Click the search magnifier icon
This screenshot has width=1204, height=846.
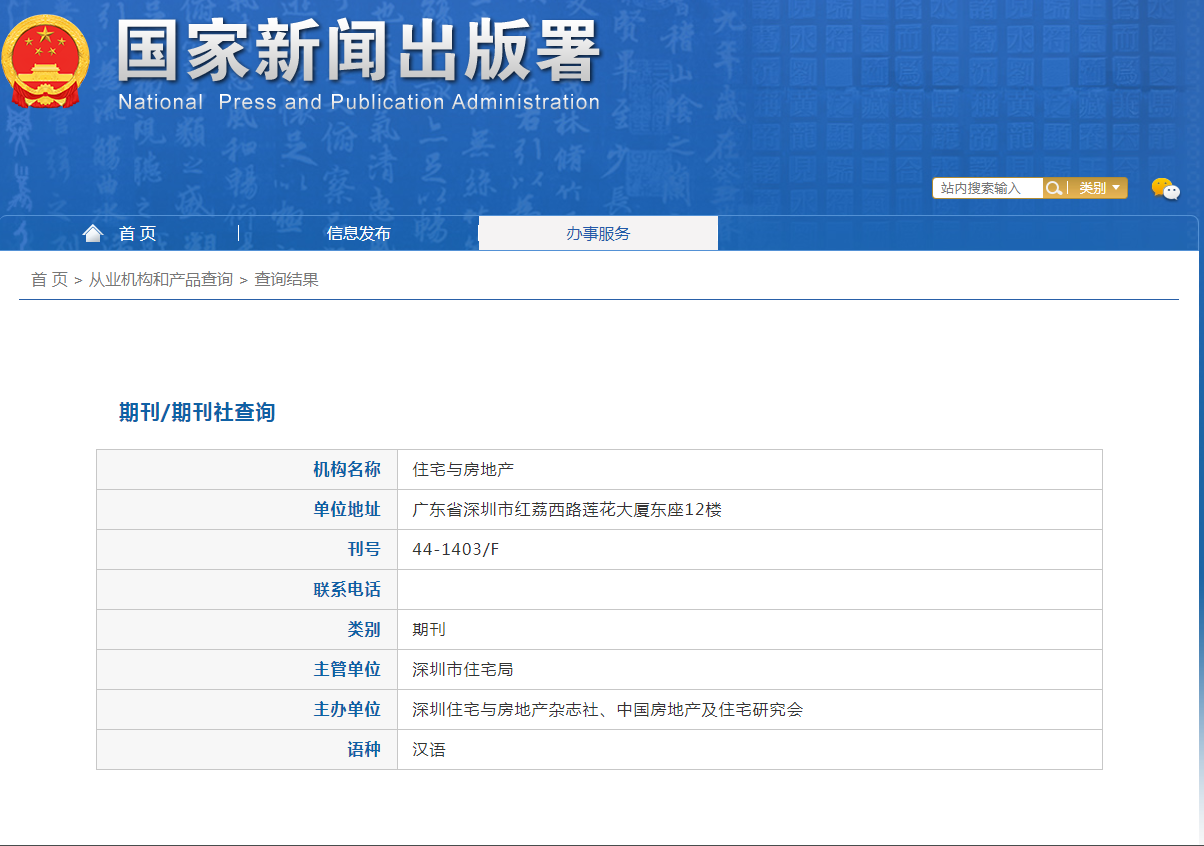1054,188
